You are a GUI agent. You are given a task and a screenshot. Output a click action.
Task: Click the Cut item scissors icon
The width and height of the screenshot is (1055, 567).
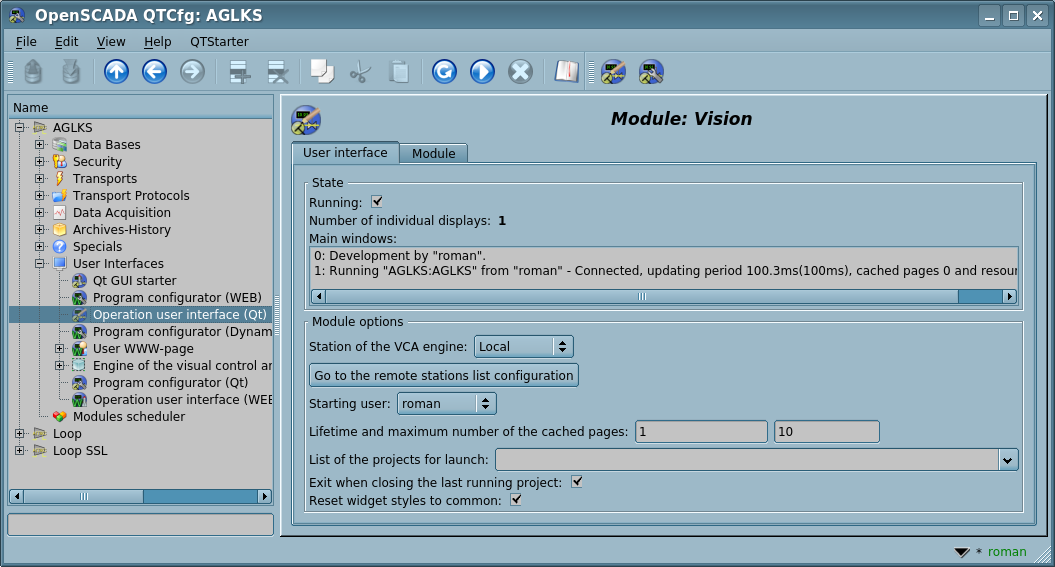tap(361, 71)
